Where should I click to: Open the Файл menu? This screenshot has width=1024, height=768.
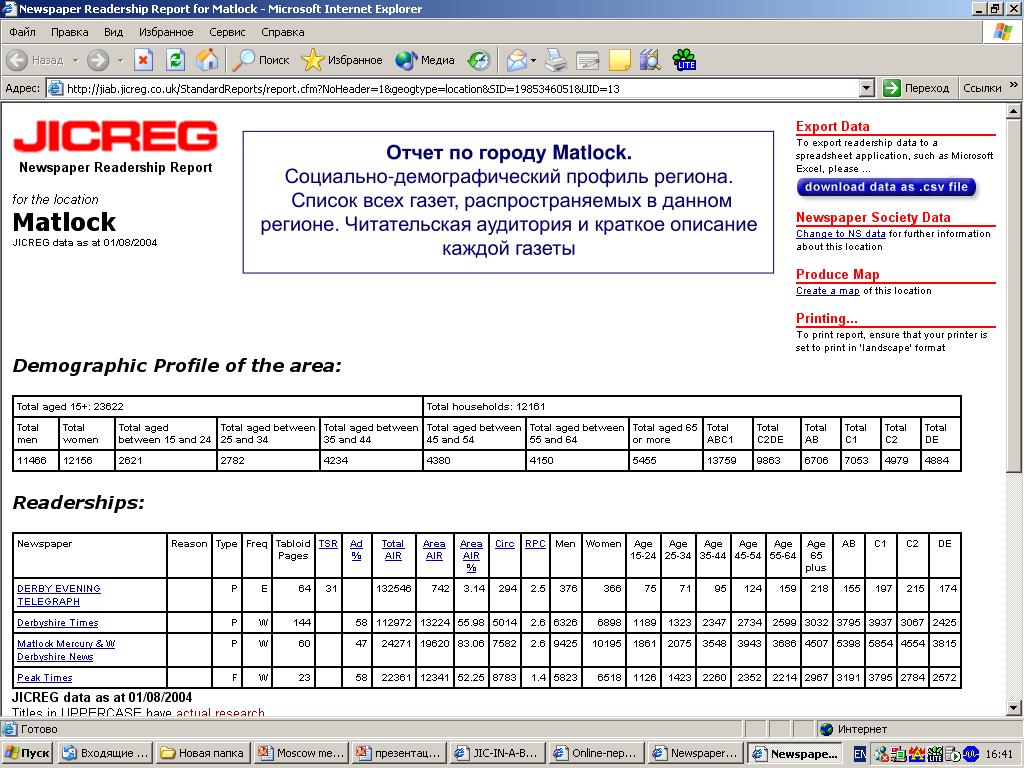22,32
